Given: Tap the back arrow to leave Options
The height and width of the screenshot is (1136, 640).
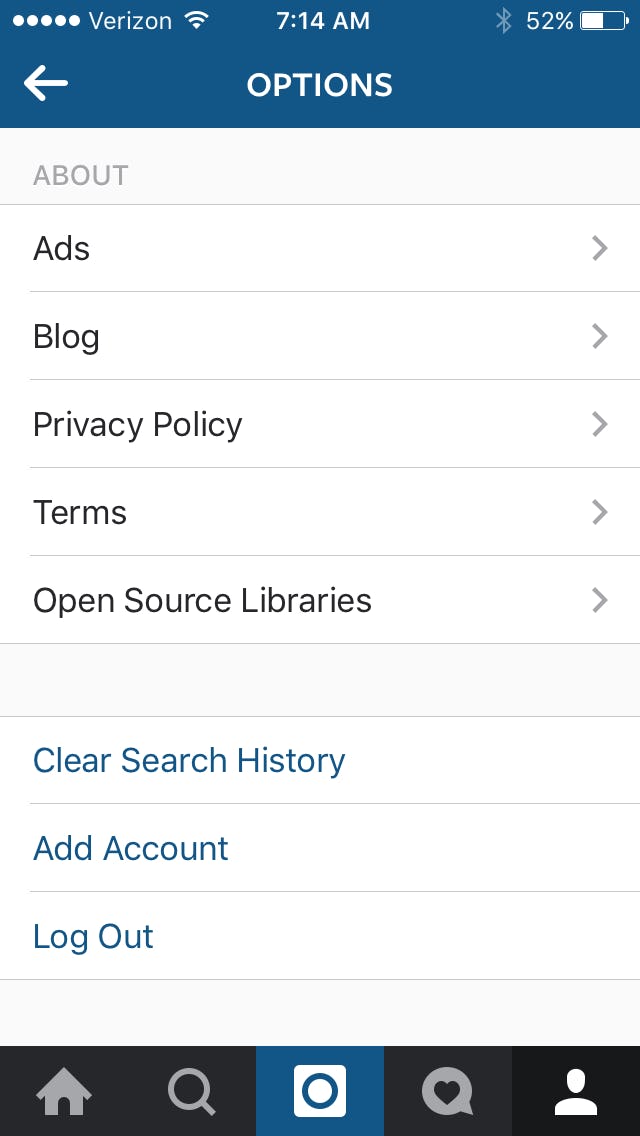Looking at the screenshot, I should pos(45,84).
